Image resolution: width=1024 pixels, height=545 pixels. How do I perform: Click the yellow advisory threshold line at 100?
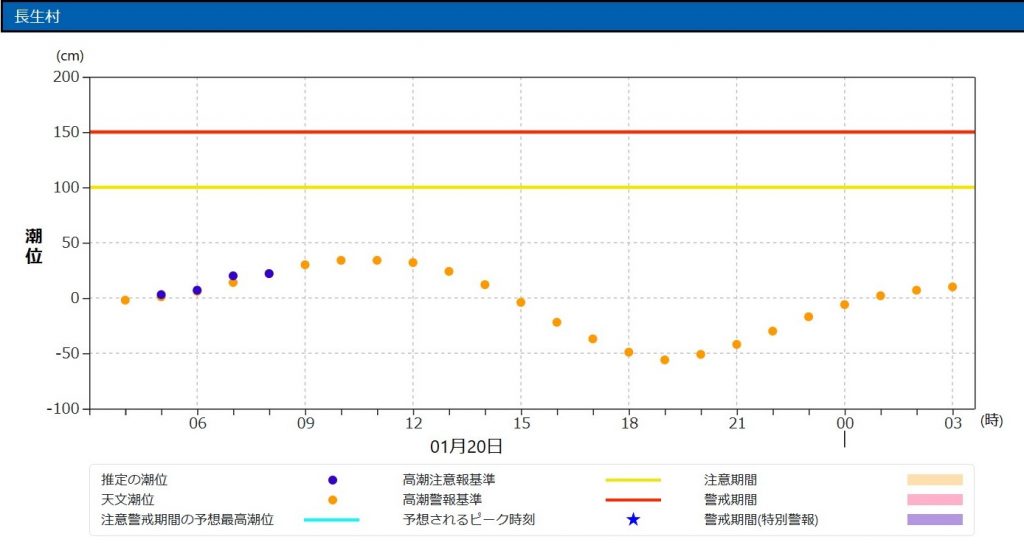pos(532,187)
